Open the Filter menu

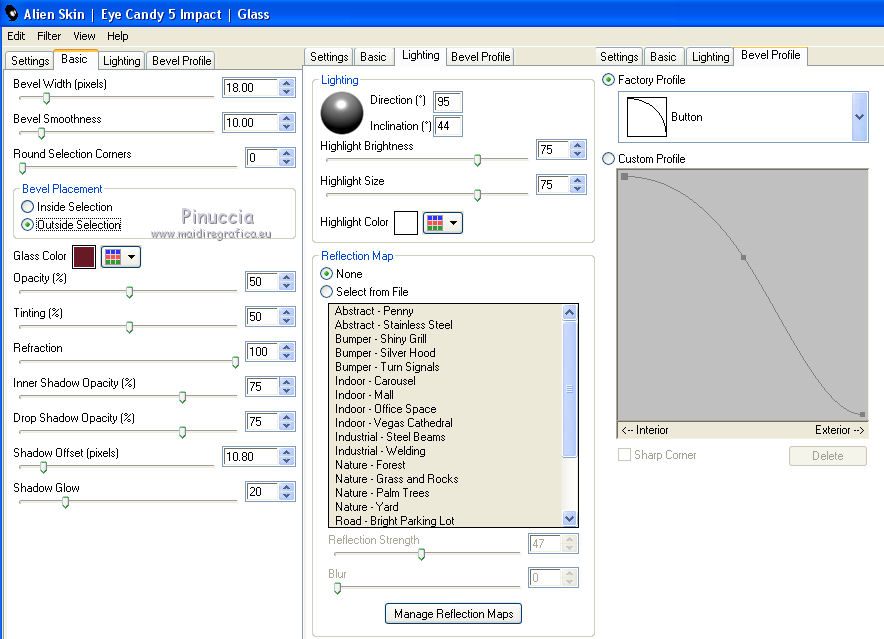click(x=49, y=36)
